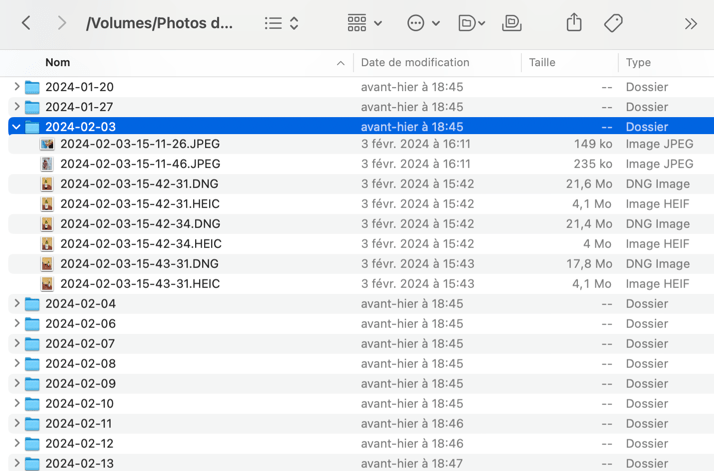Click the tag icon to edit tags
The width and height of the screenshot is (714, 471).
tap(614, 23)
